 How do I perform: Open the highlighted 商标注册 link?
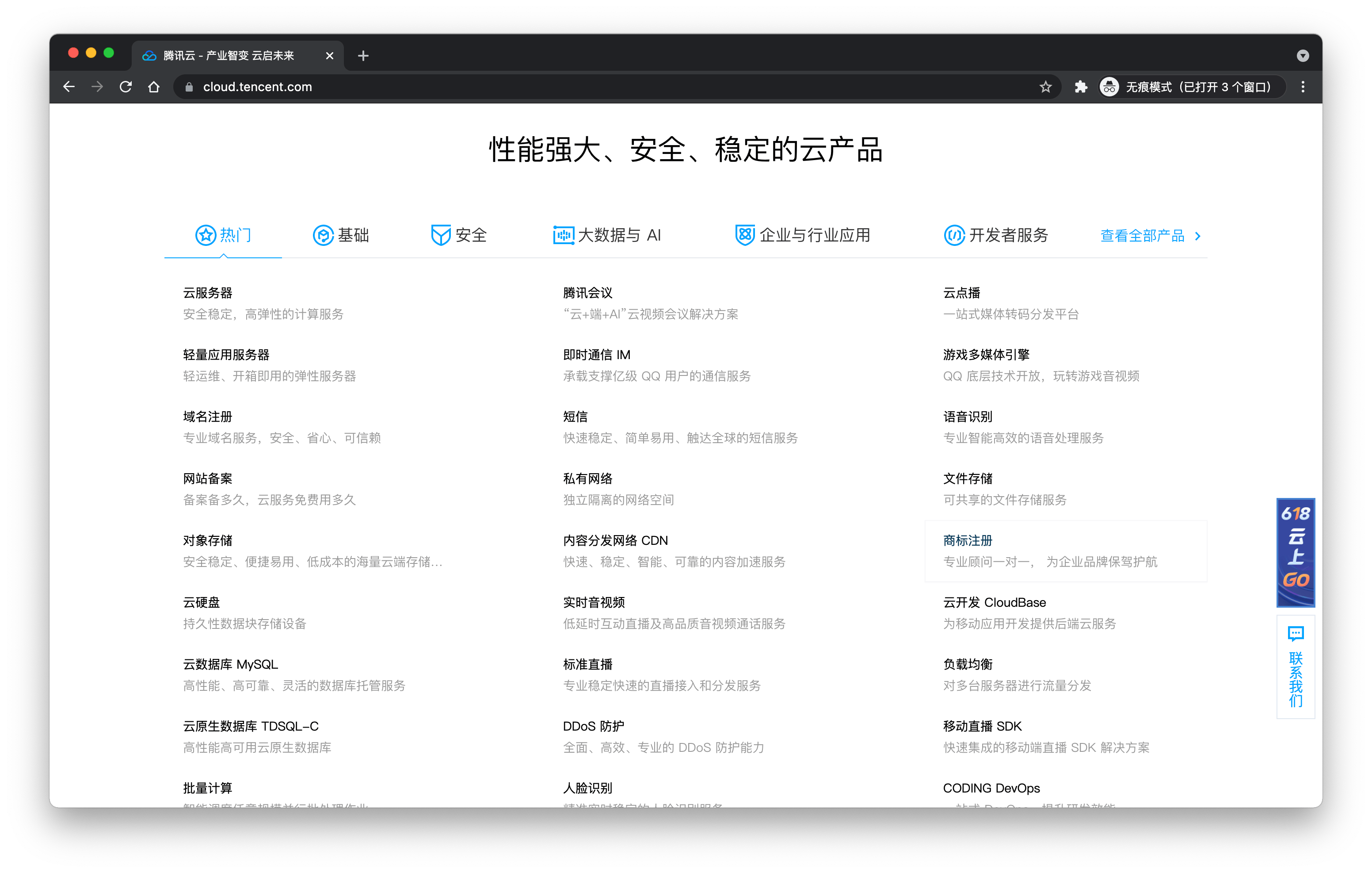[968, 540]
